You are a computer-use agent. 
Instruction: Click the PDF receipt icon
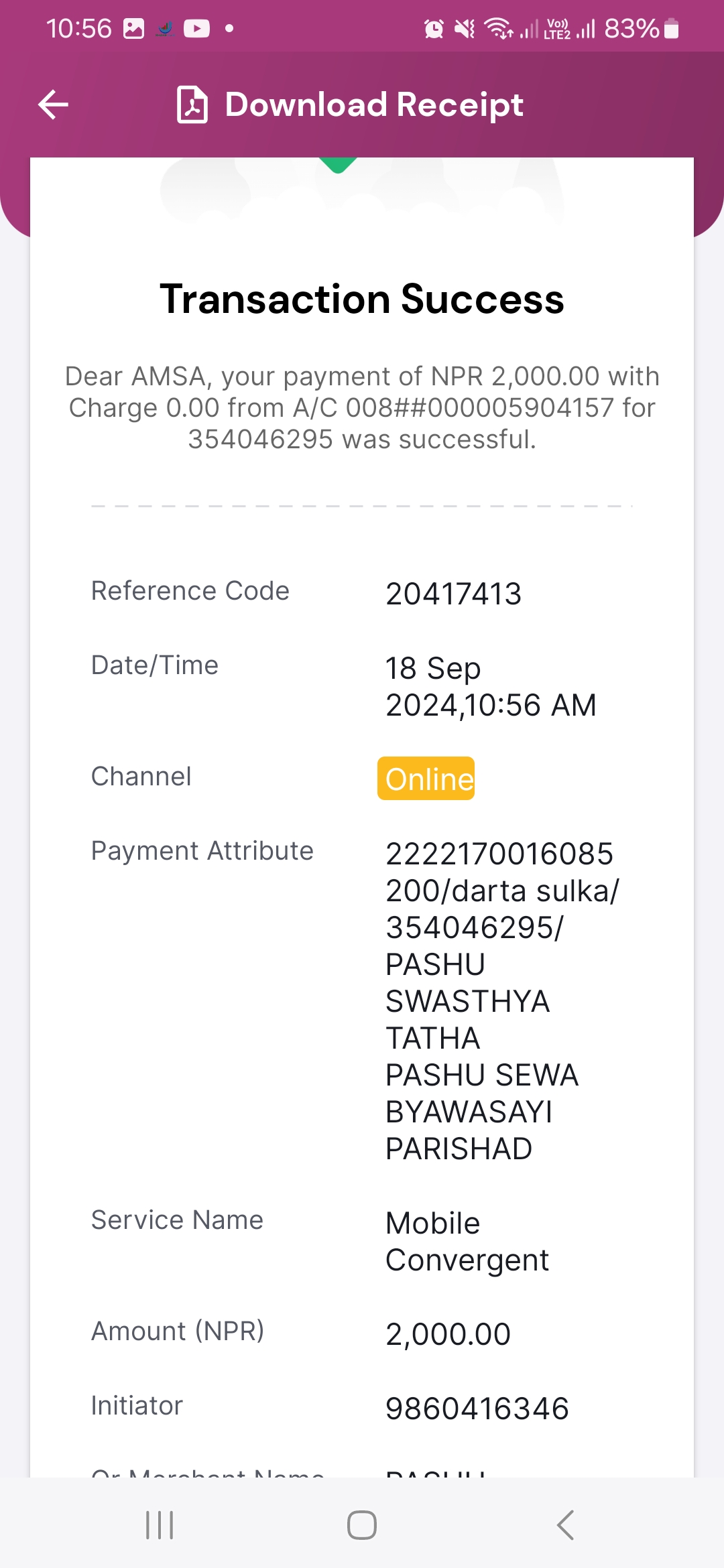tap(192, 105)
